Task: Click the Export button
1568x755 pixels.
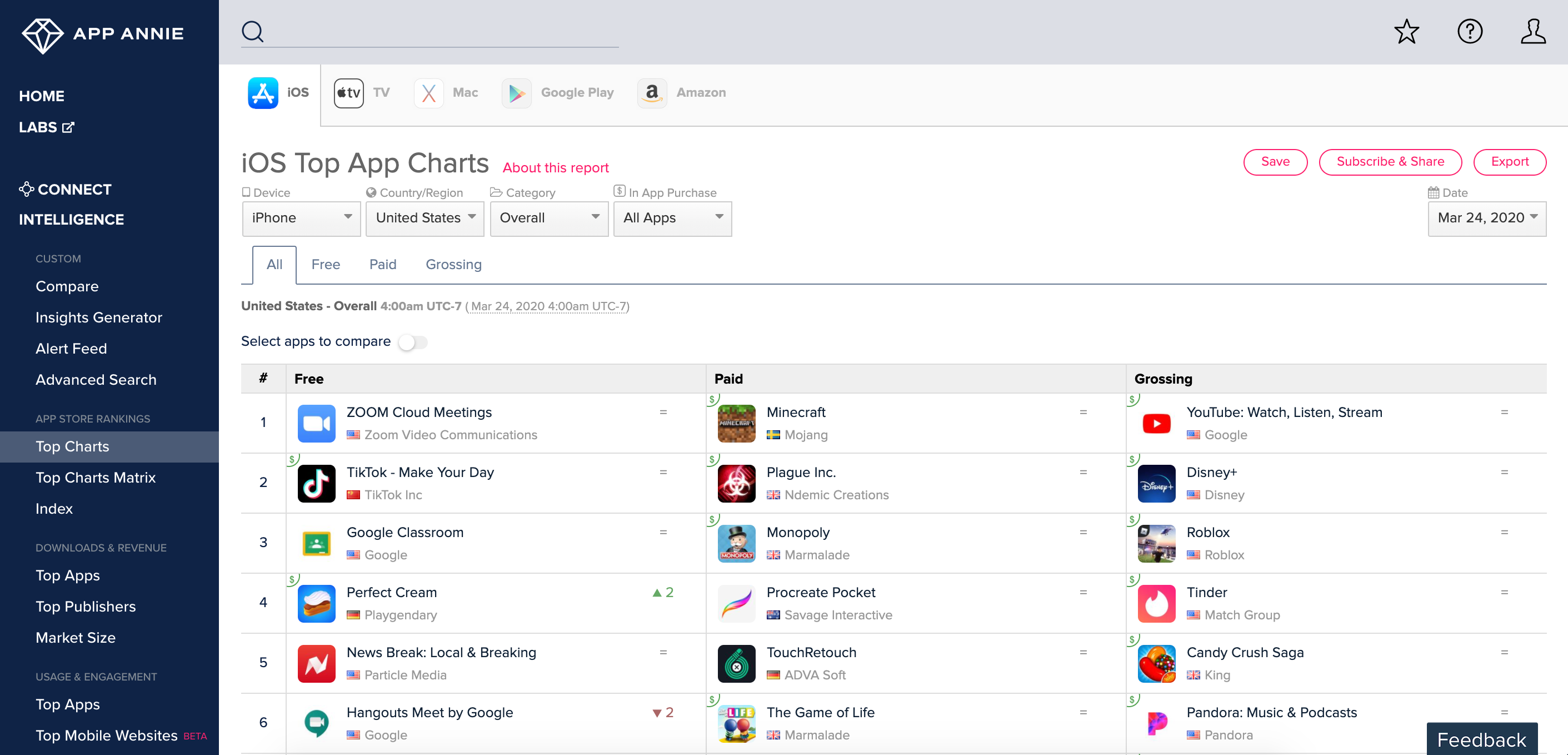Action: (1509, 162)
